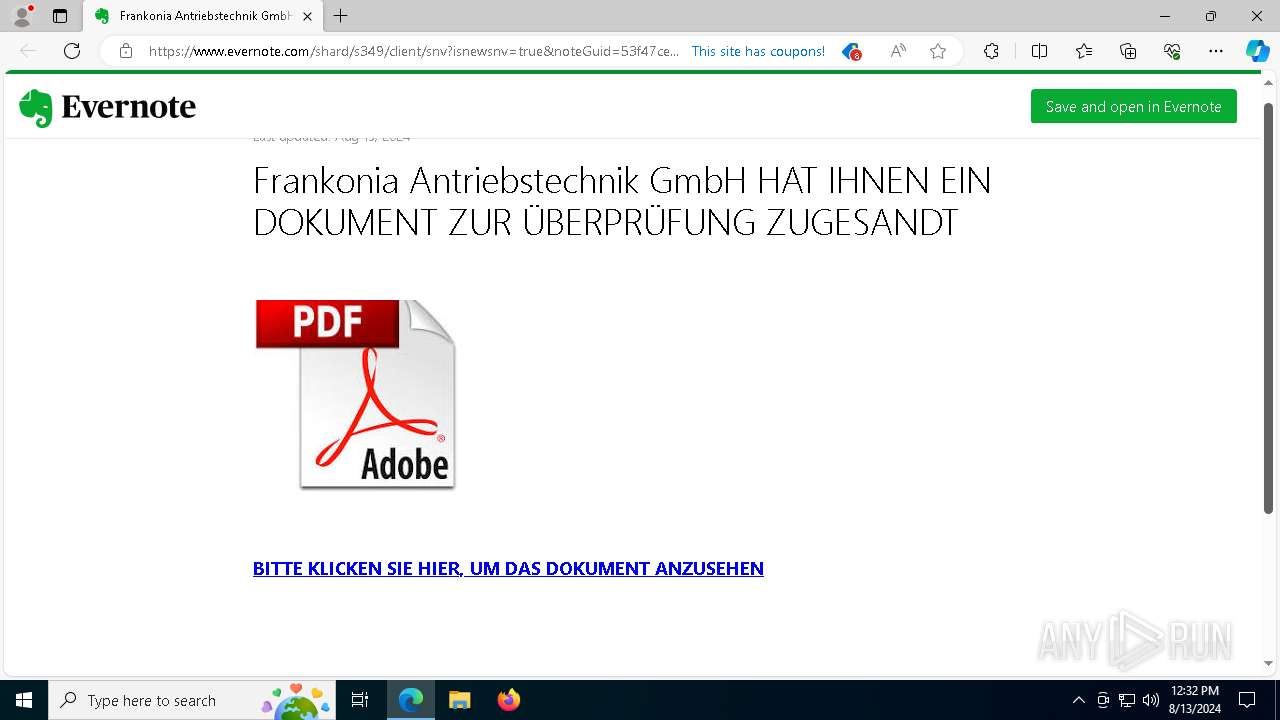Click the evernote.com address bar URL
Screen dimensions: 1280x720
tap(414, 51)
